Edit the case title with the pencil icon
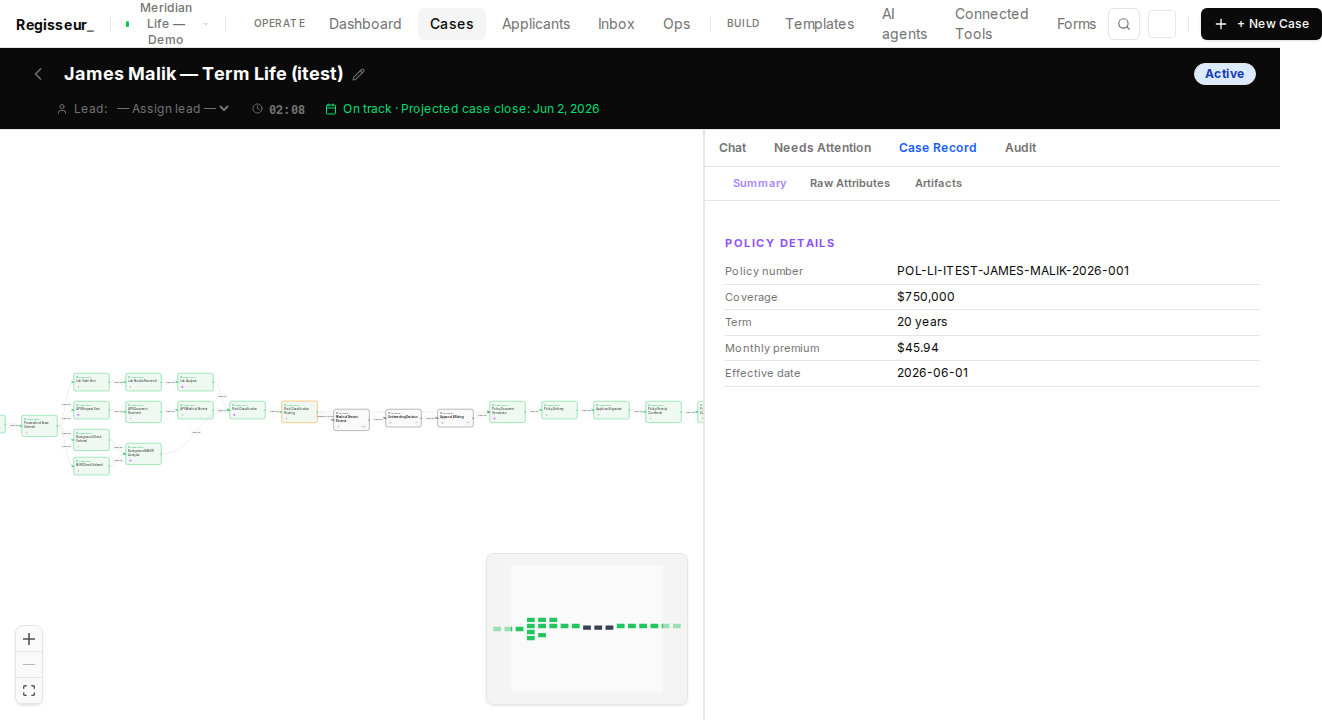Viewport: 1322px width, 720px height. coord(359,74)
